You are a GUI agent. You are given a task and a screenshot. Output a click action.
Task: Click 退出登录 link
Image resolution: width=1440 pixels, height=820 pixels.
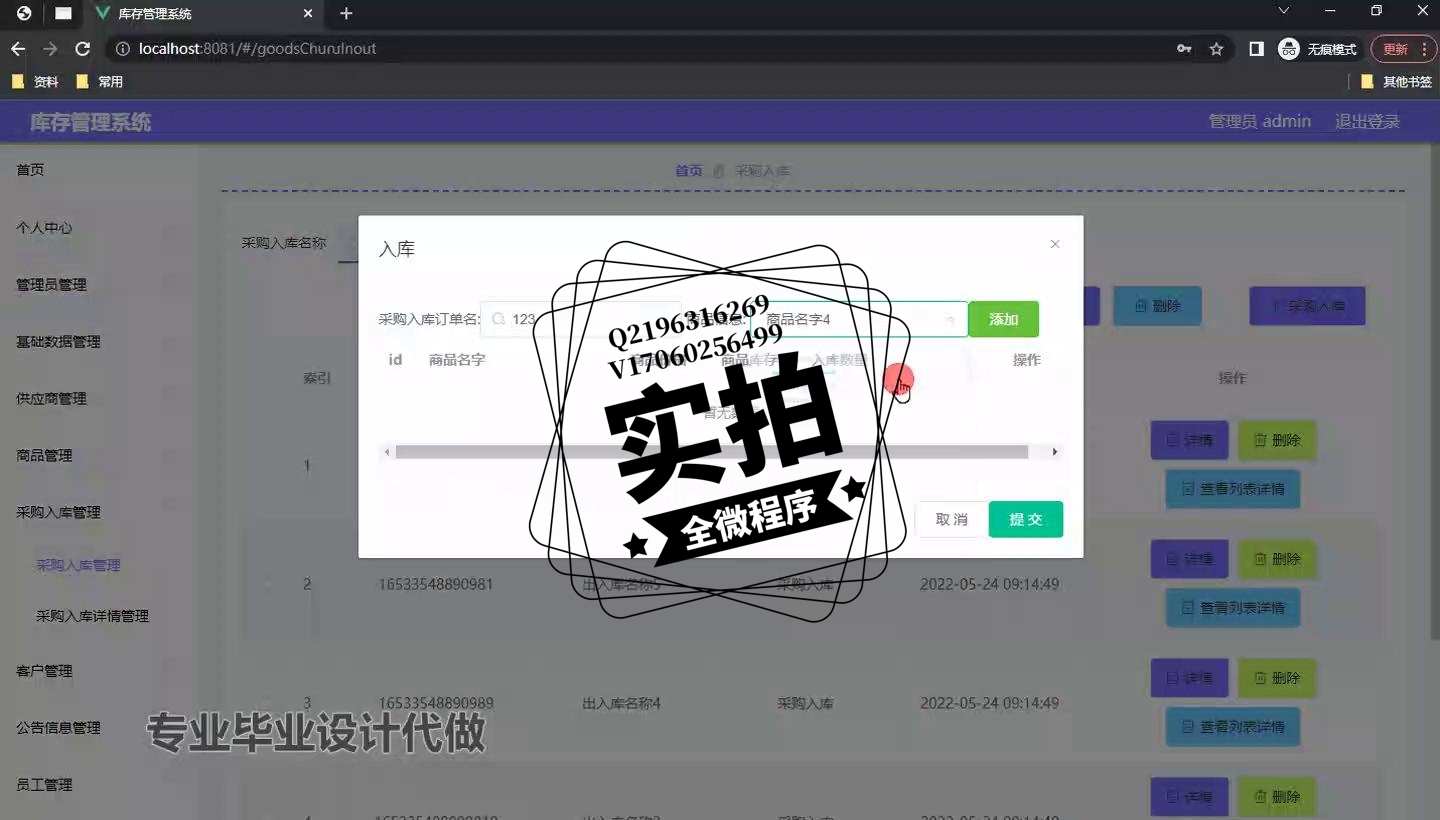pyautogui.click(x=1367, y=121)
